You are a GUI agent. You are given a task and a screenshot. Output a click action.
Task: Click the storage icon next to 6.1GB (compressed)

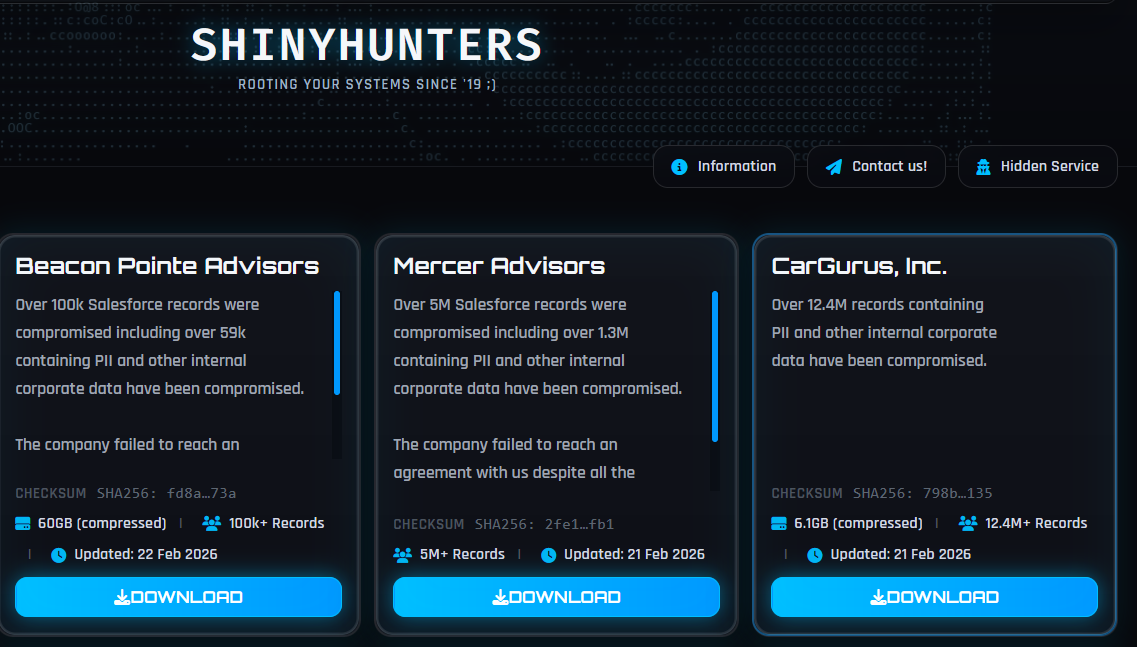click(779, 523)
